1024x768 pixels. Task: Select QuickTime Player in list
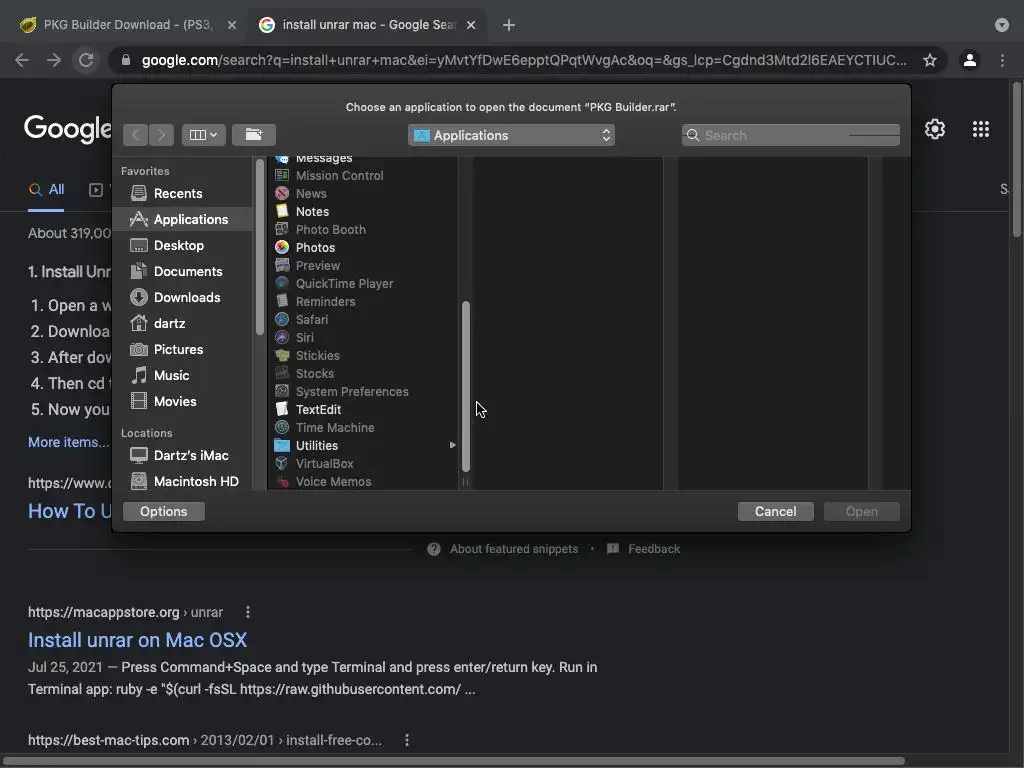(x=364, y=283)
